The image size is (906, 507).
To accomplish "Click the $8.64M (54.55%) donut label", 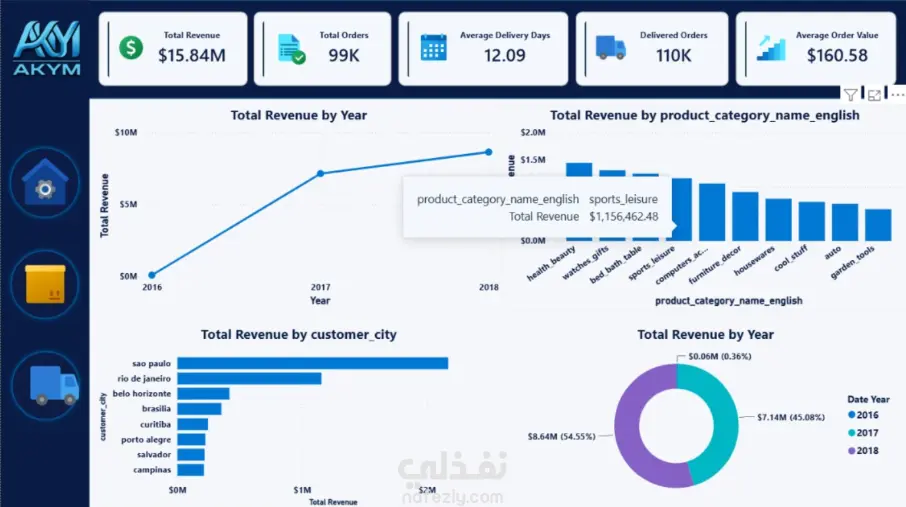I will pyautogui.click(x=562, y=436).
